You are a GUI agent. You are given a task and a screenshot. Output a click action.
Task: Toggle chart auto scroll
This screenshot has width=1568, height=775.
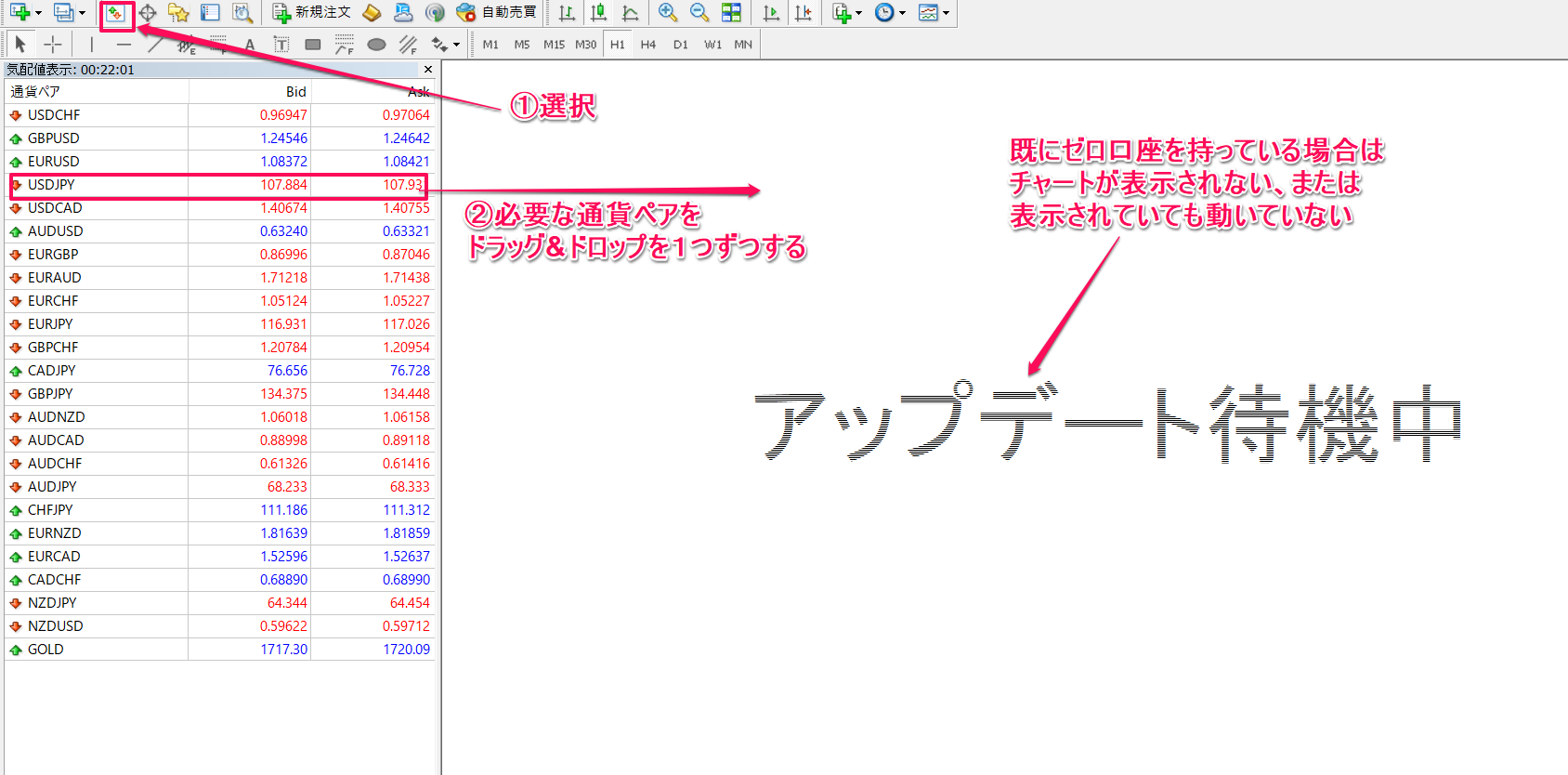pos(771,13)
